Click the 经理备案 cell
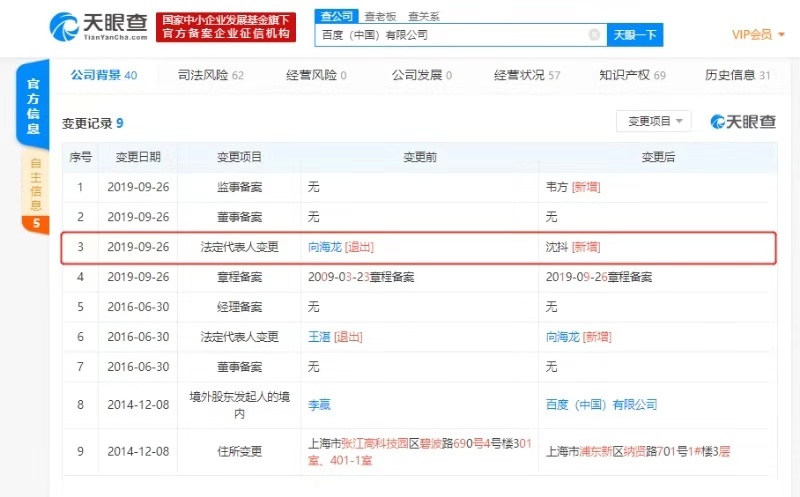 coord(239,307)
